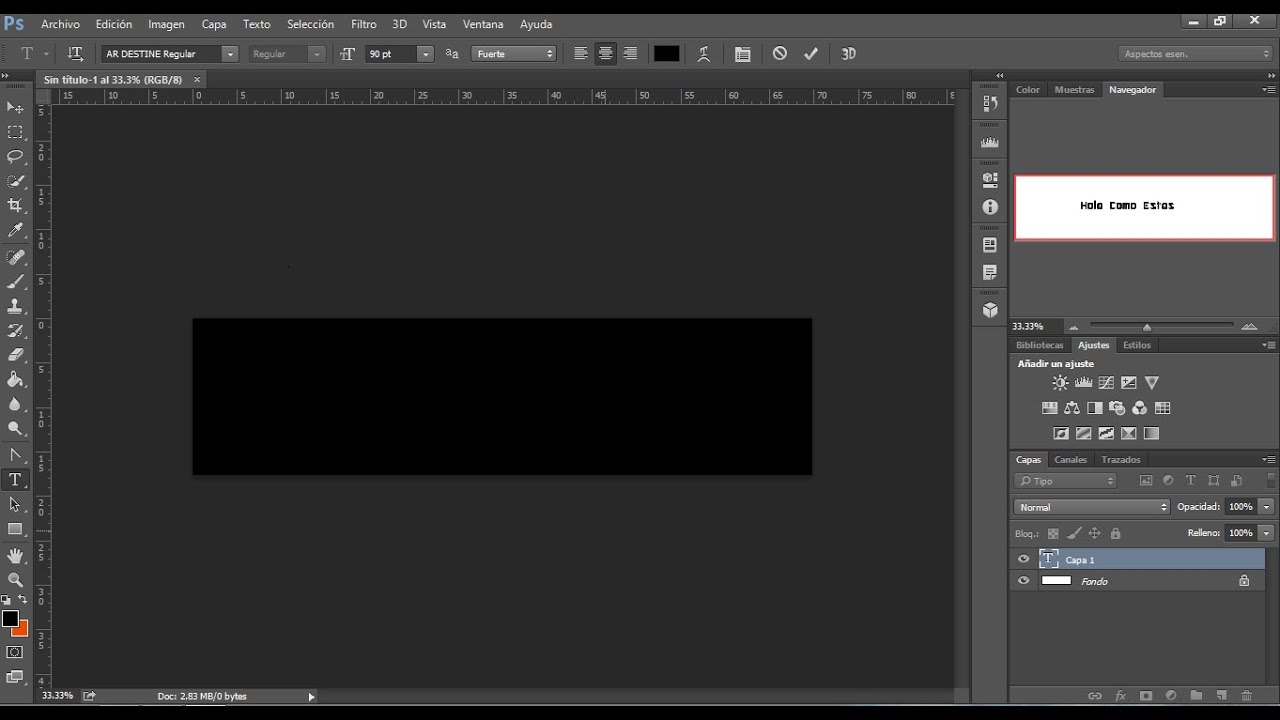Select the Clone Stamp tool

15,306
